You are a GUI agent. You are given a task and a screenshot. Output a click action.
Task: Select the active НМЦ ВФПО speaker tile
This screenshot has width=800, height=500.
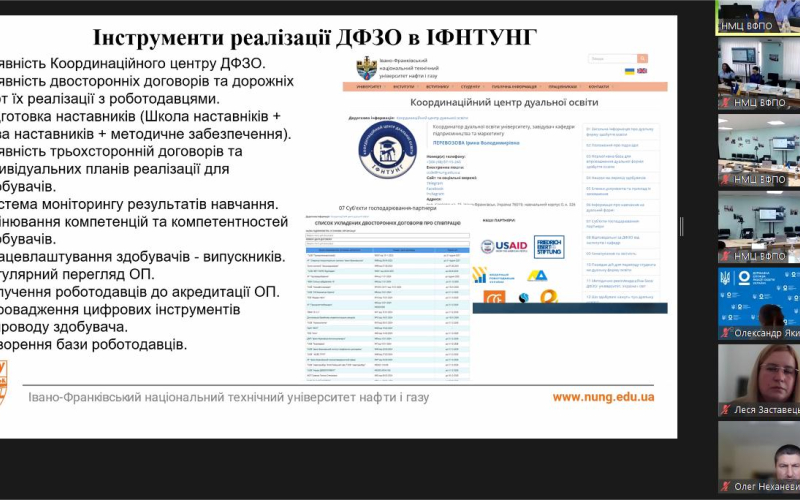758,17
